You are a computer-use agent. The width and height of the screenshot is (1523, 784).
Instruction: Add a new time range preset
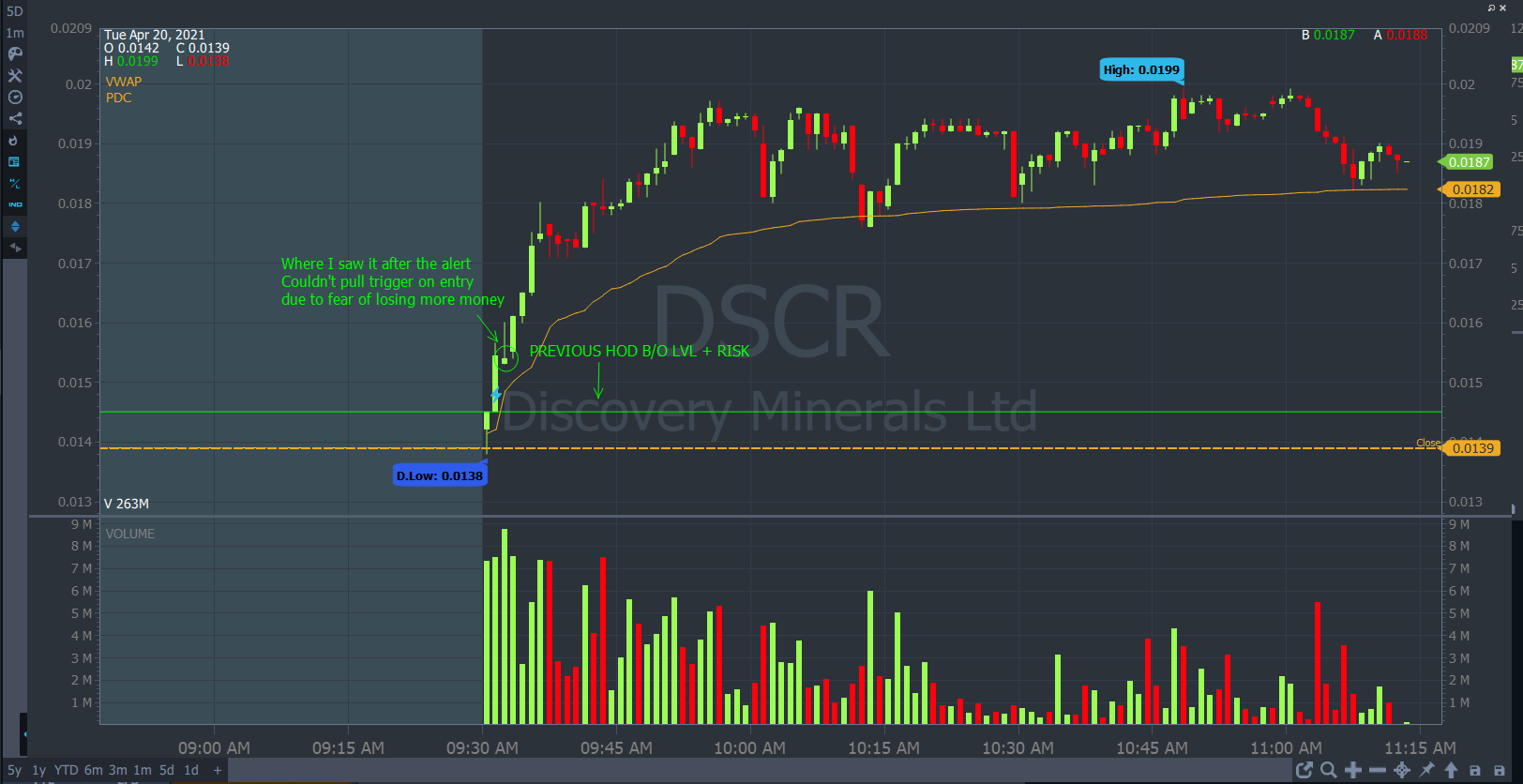pos(218,771)
